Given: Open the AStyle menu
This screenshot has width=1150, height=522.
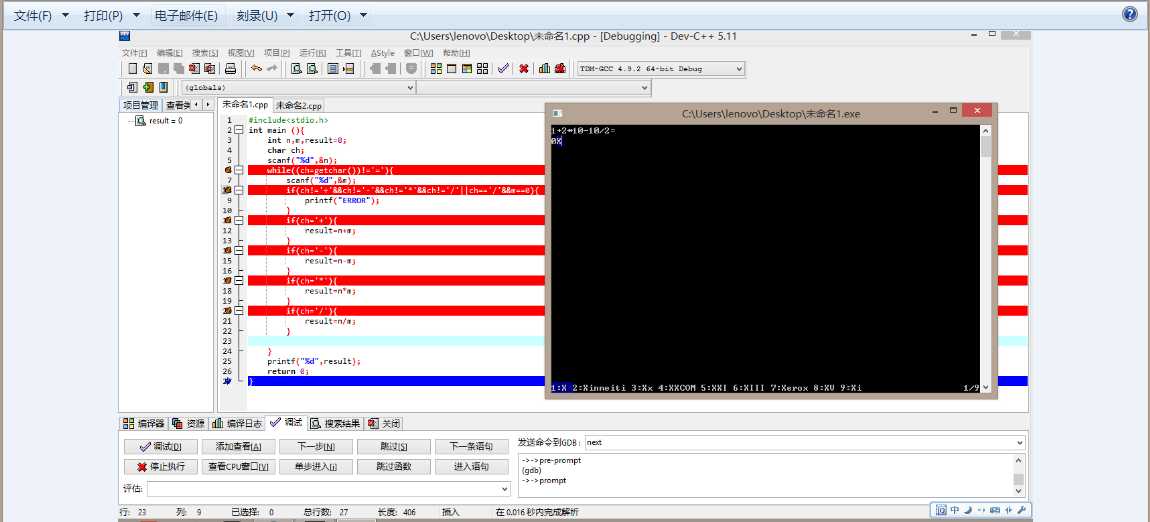Looking at the screenshot, I should point(382,53).
